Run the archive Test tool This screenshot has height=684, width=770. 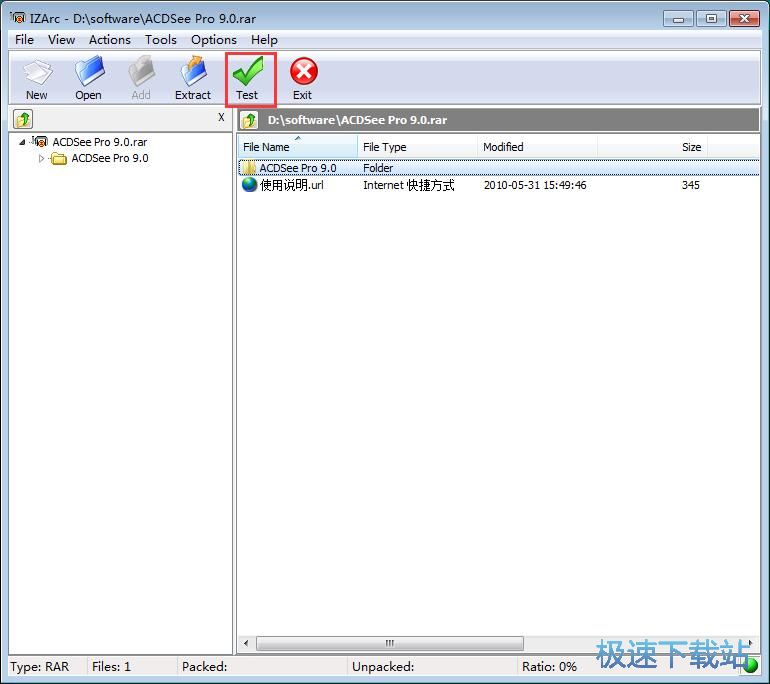pos(247,78)
